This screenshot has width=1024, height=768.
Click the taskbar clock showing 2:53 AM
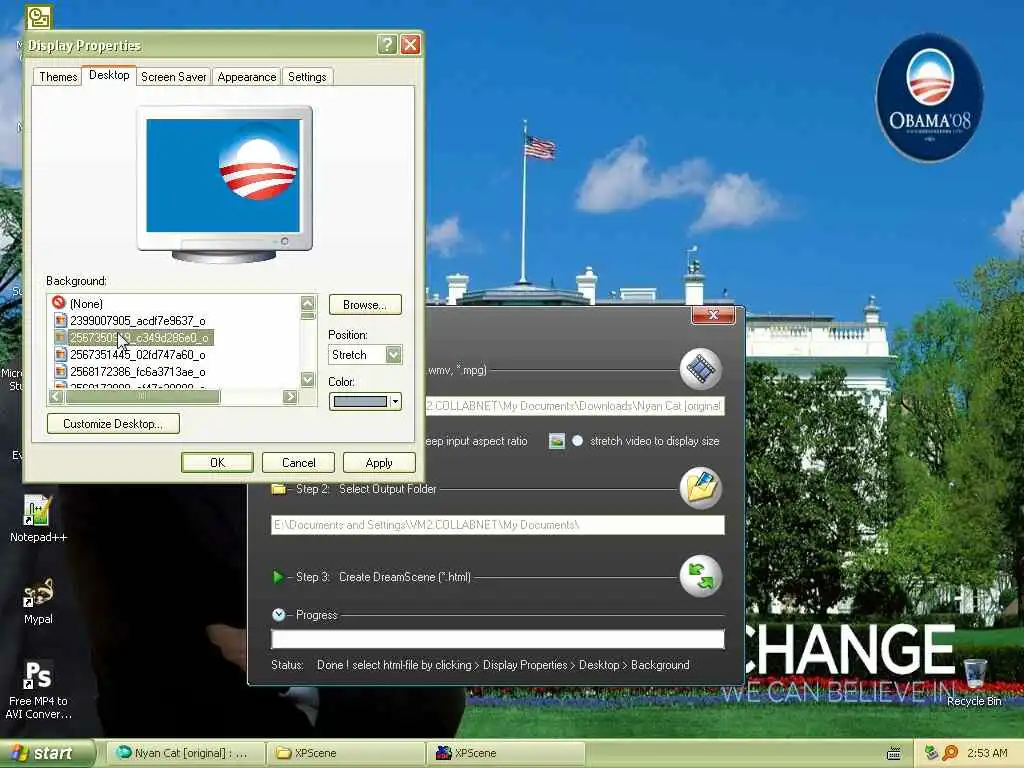pyautogui.click(x=987, y=753)
